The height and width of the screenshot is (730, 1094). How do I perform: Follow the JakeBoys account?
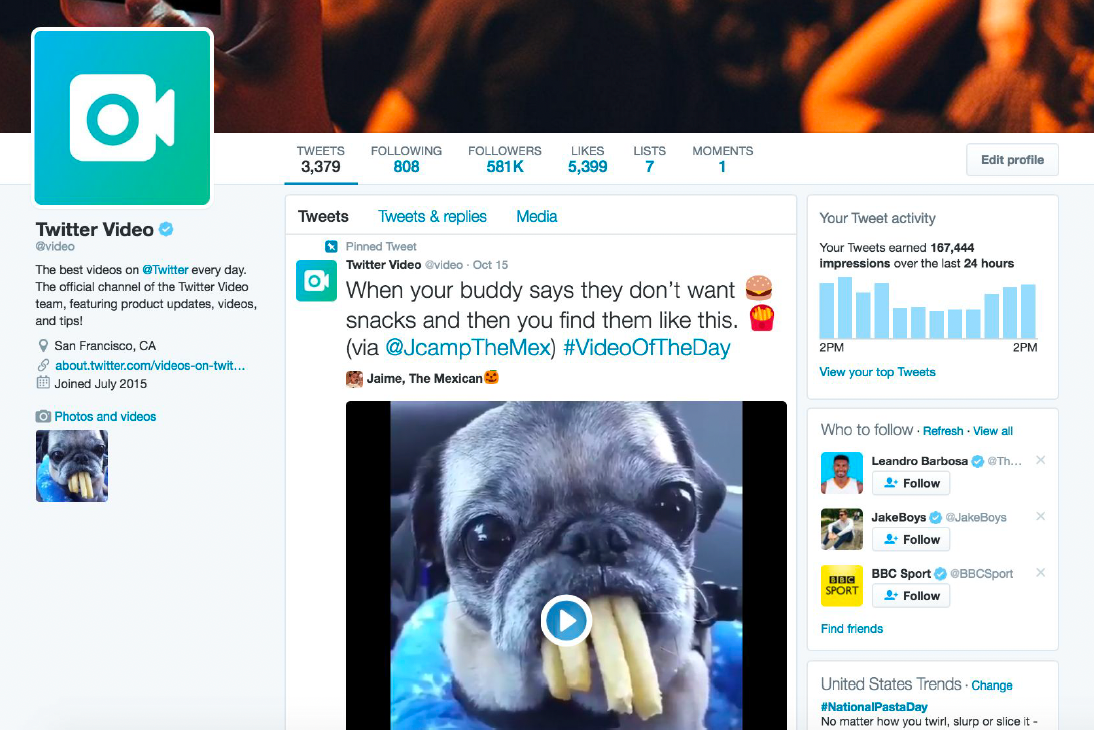tap(911, 539)
